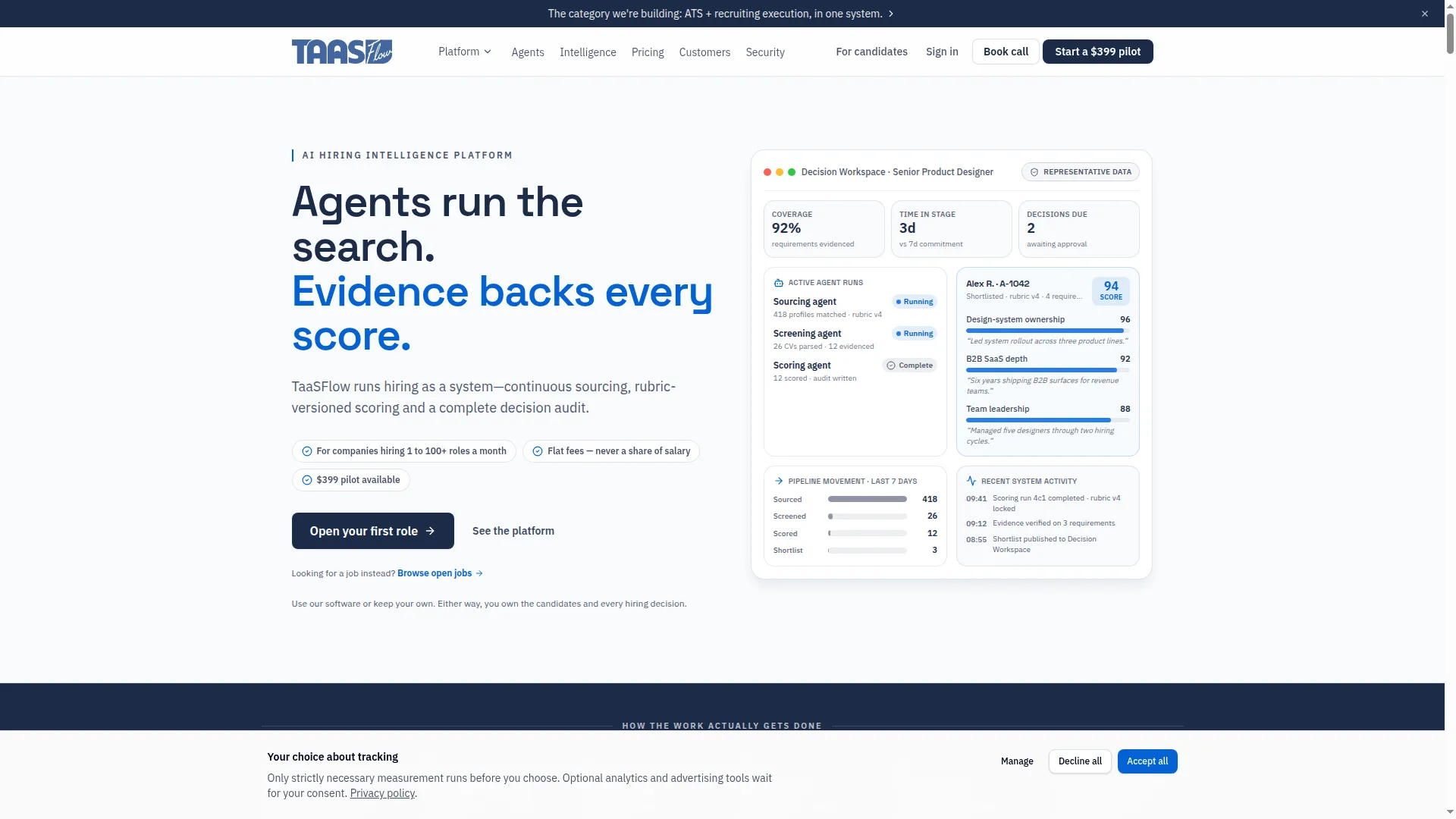
Task: Click the Sourcing agent Running status badge
Action: coord(915,302)
